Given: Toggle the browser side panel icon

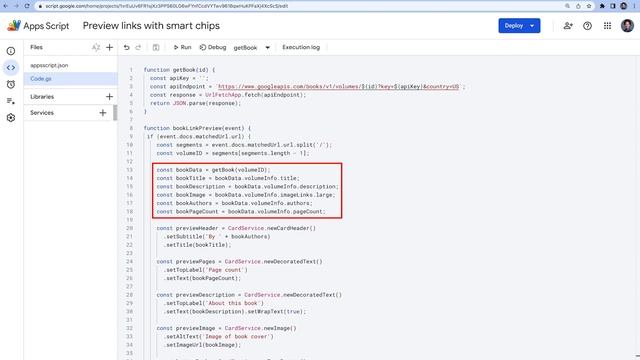Looking at the screenshot, I should click(x=613, y=6).
